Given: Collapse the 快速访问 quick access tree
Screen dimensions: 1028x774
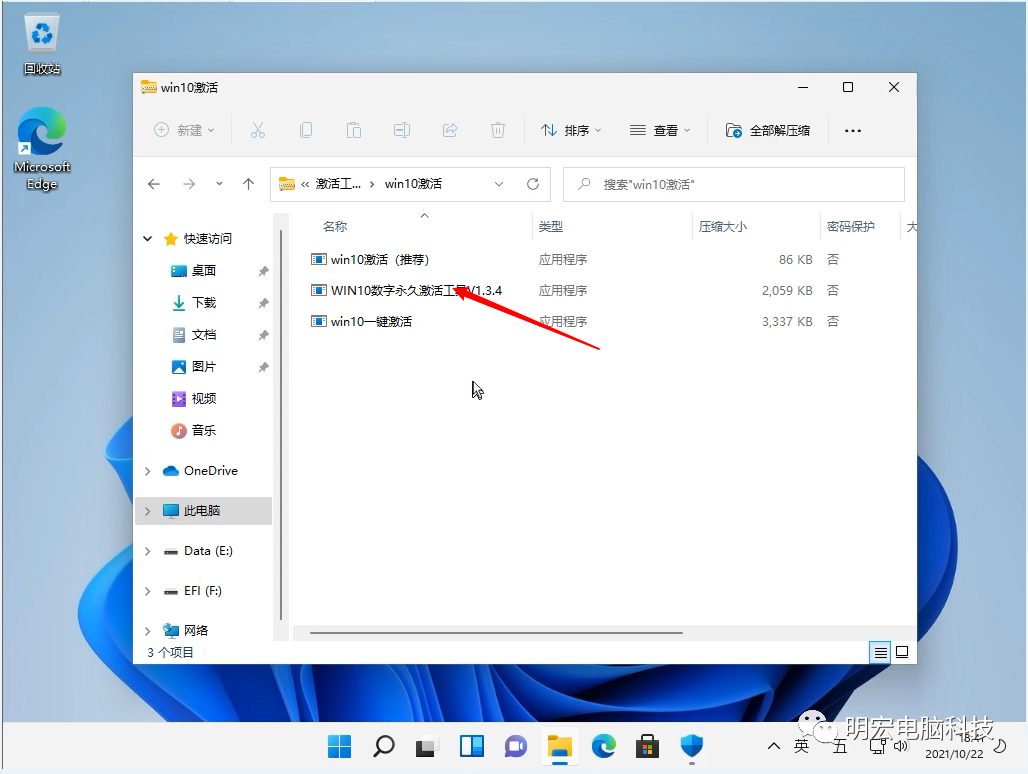Looking at the screenshot, I should point(148,239).
